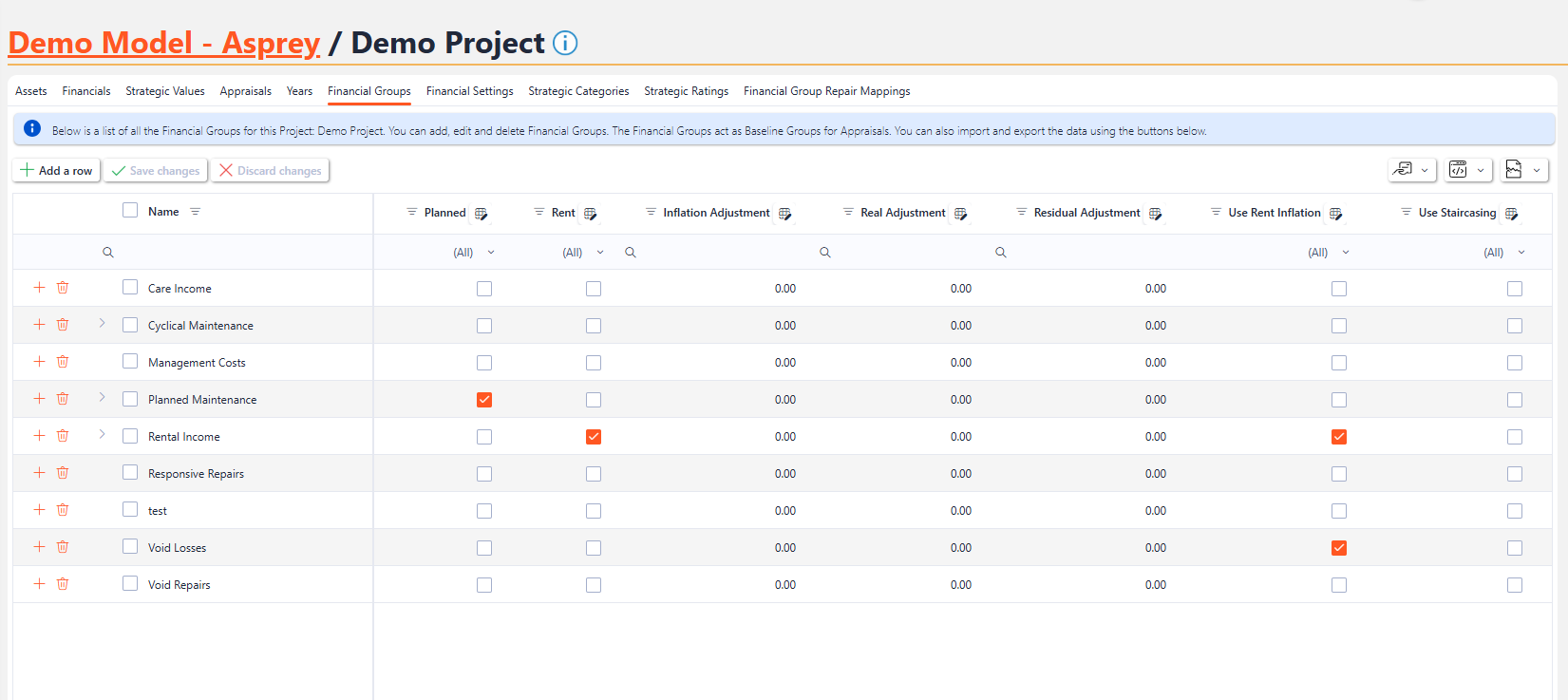1568x700 pixels.
Task: Disable Use Rent Inflation for Void Losses
Action: point(1339,548)
